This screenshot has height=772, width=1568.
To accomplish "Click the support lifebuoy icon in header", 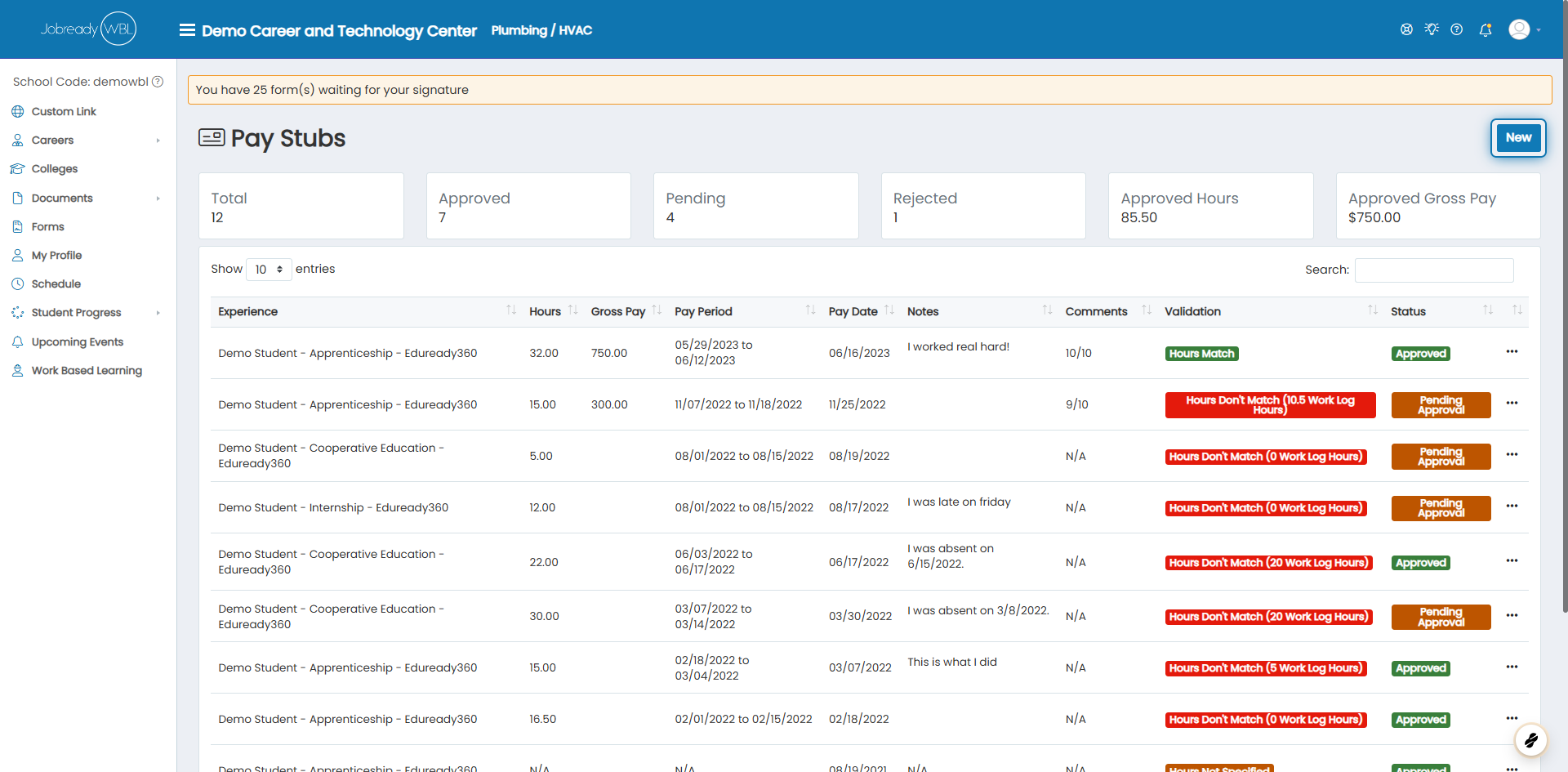I will coord(1406,29).
